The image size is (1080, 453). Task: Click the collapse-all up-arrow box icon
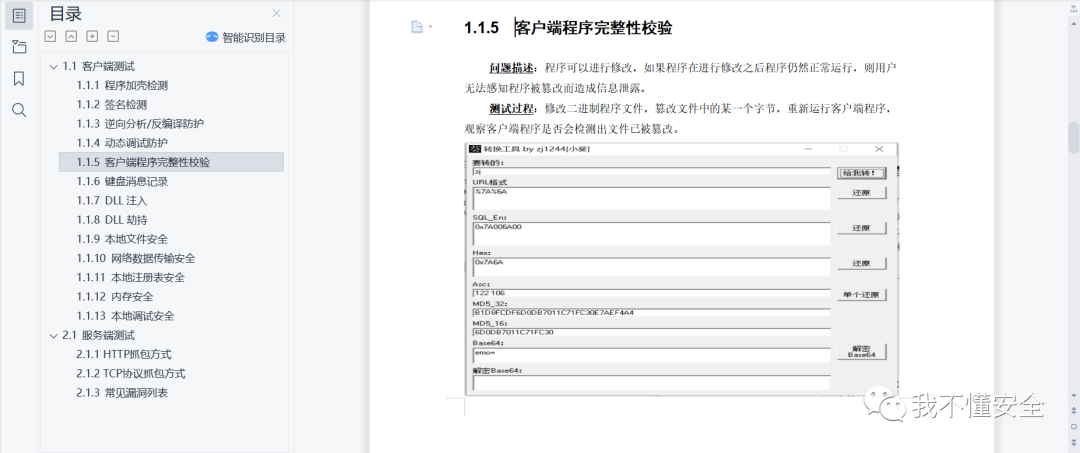click(x=71, y=36)
